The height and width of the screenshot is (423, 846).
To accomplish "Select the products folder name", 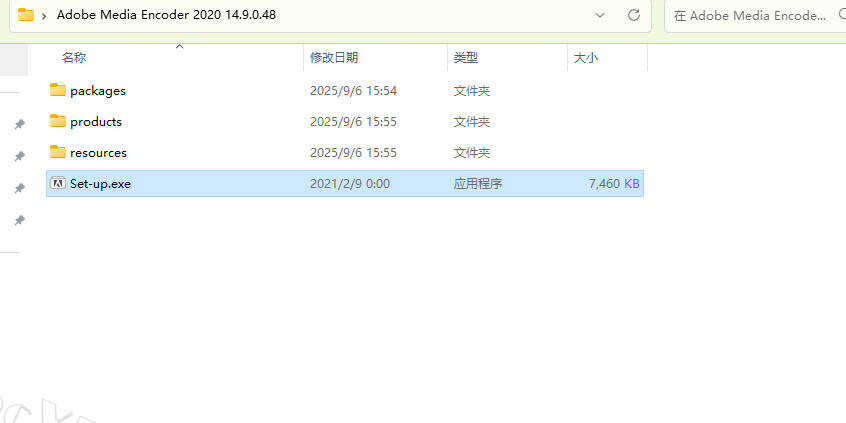I will pyautogui.click(x=96, y=121).
